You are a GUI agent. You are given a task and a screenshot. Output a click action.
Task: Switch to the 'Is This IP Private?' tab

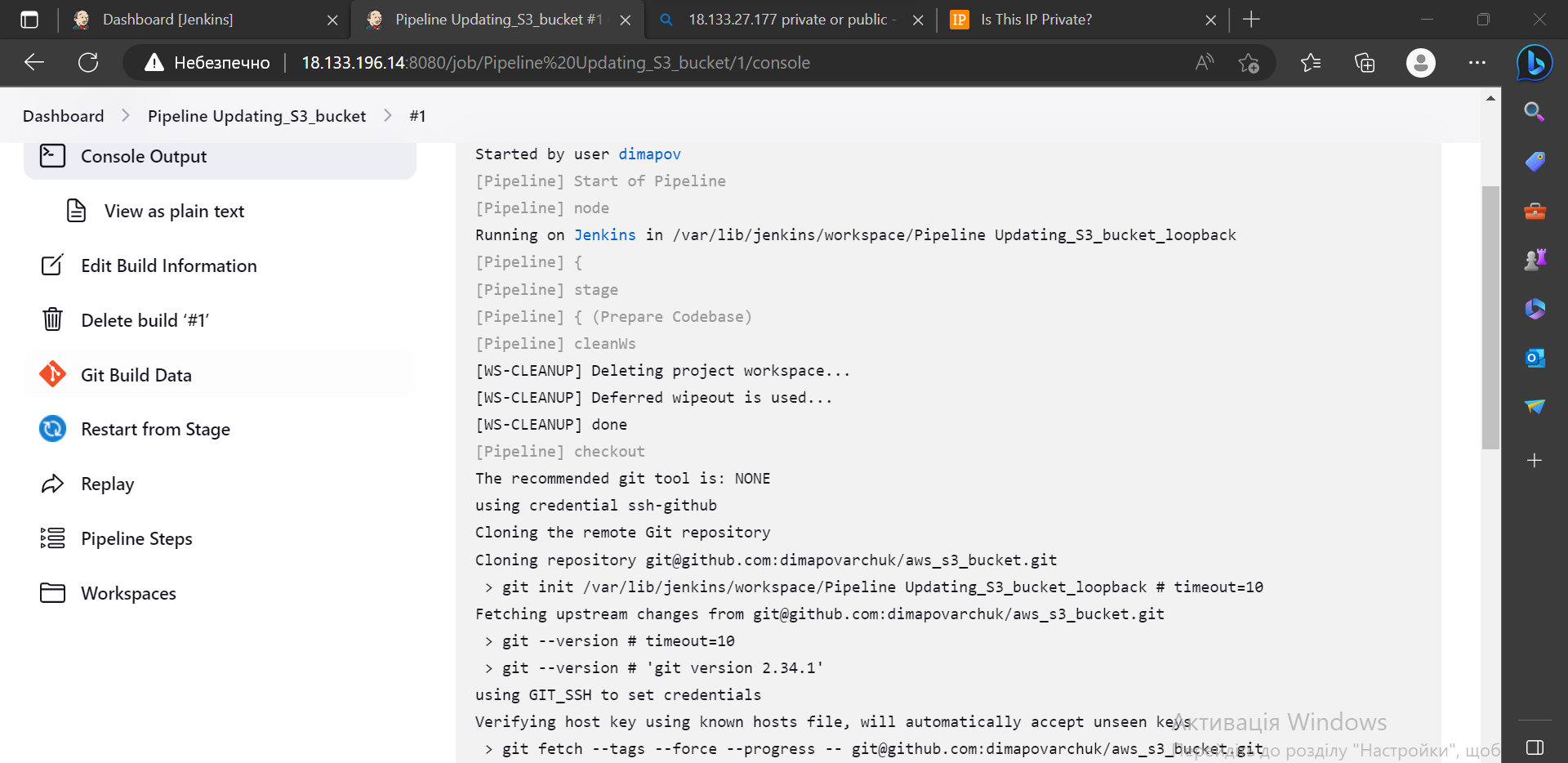(1037, 19)
